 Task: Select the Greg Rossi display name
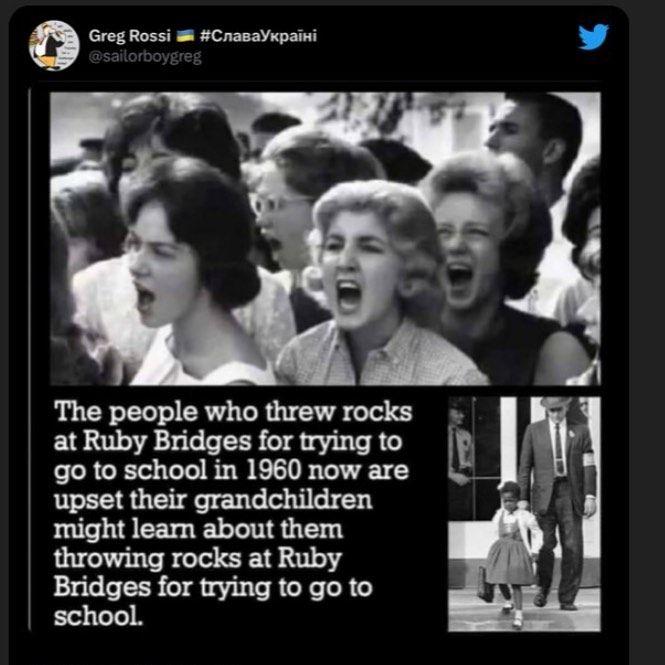coord(129,36)
